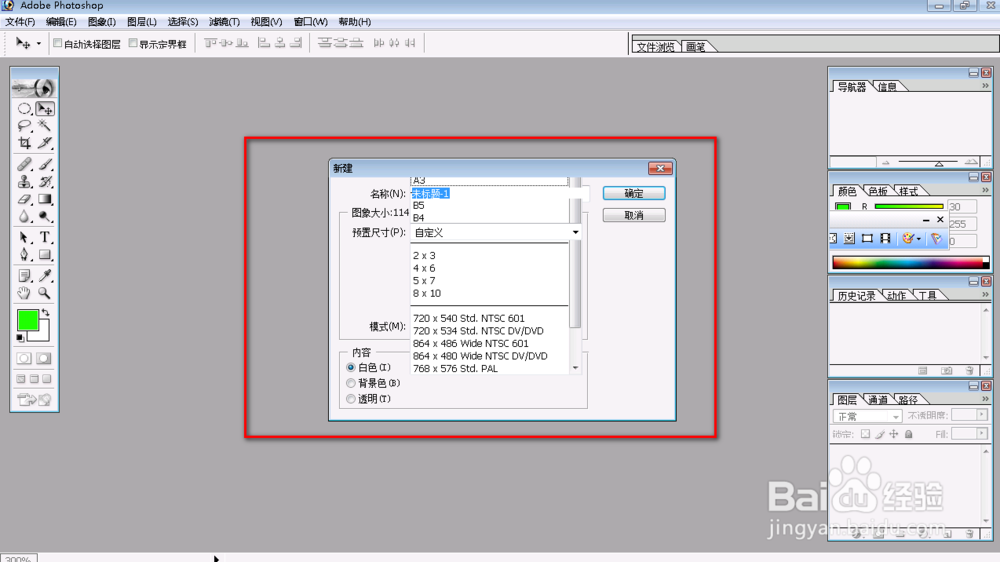Select the History Brush tool
This screenshot has width=1000, height=562.
[x=45, y=182]
